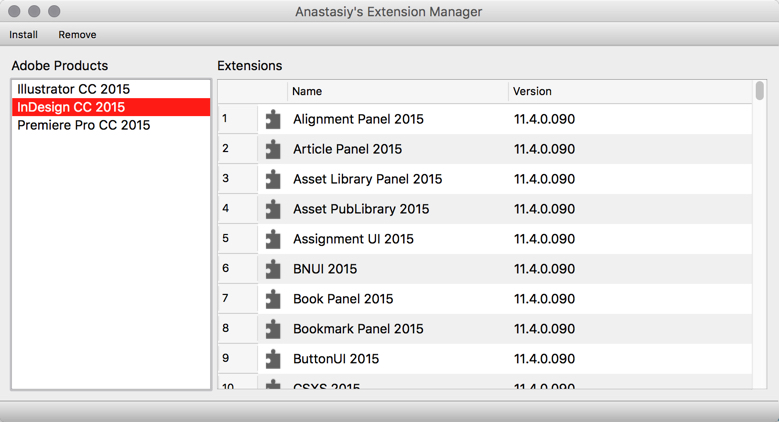This screenshot has width=779, height=422.
Task: Select the Asset PubLibrary 2015 name
Action: click(x=361, y=209)
